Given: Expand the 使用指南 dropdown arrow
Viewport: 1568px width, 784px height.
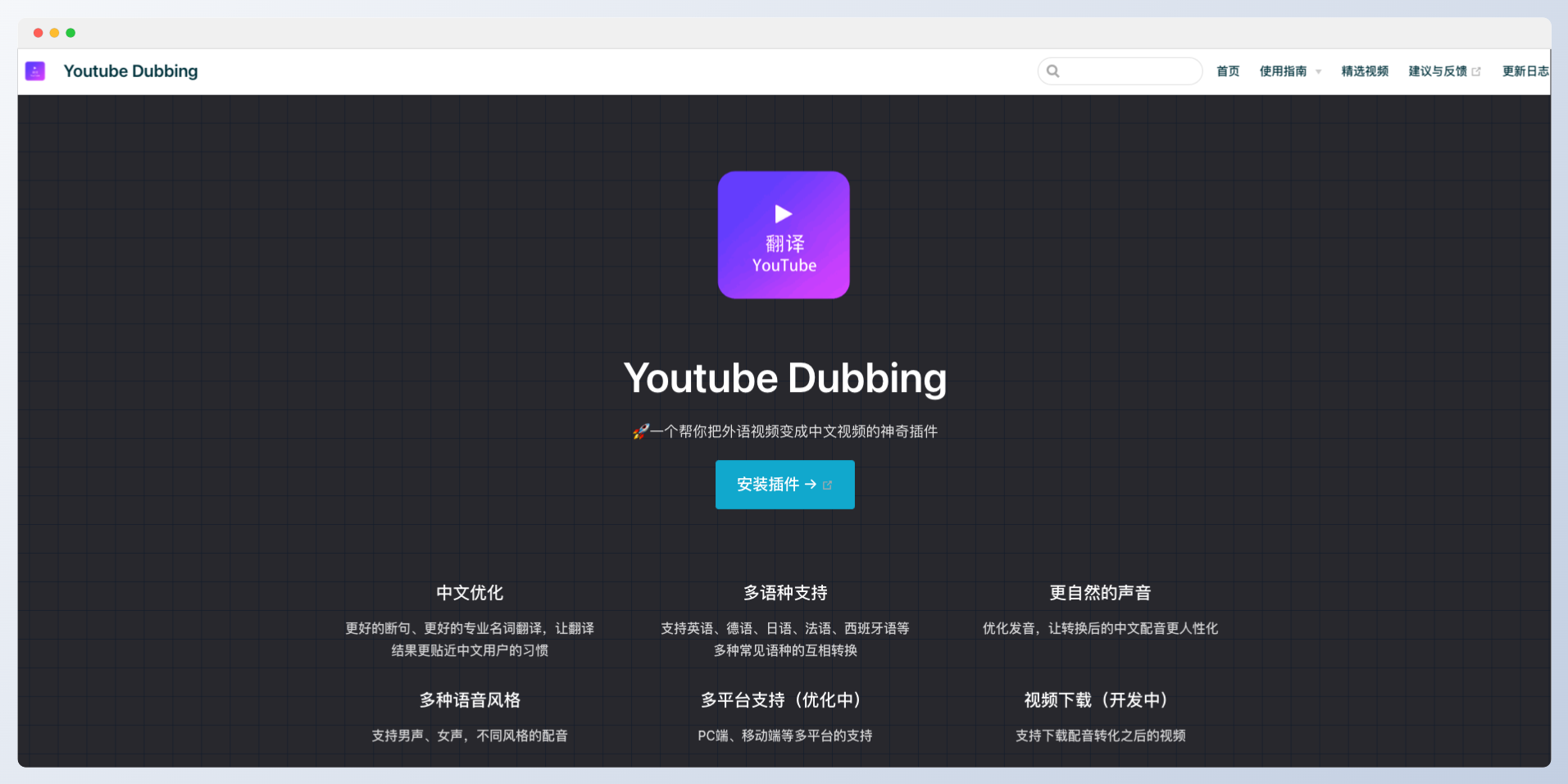Looking at the screenshot, I should coord(1318,72).
